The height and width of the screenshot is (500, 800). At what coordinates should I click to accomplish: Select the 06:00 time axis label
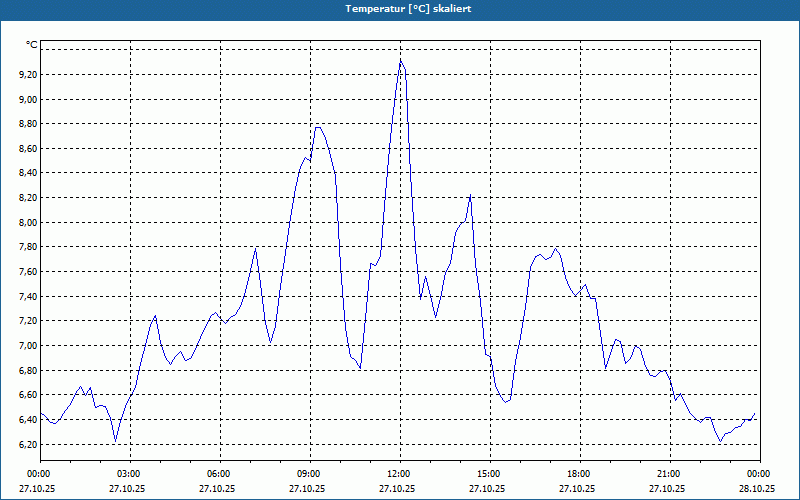(218, 474)
